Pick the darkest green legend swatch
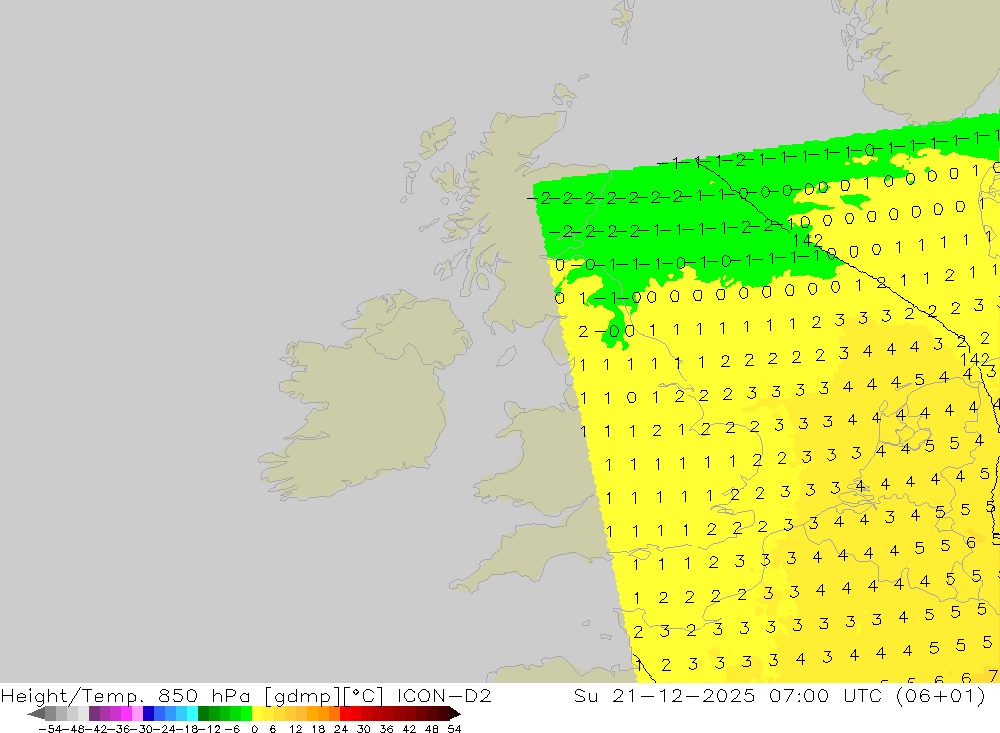The image size is (1000, 733). click(203, 714)
